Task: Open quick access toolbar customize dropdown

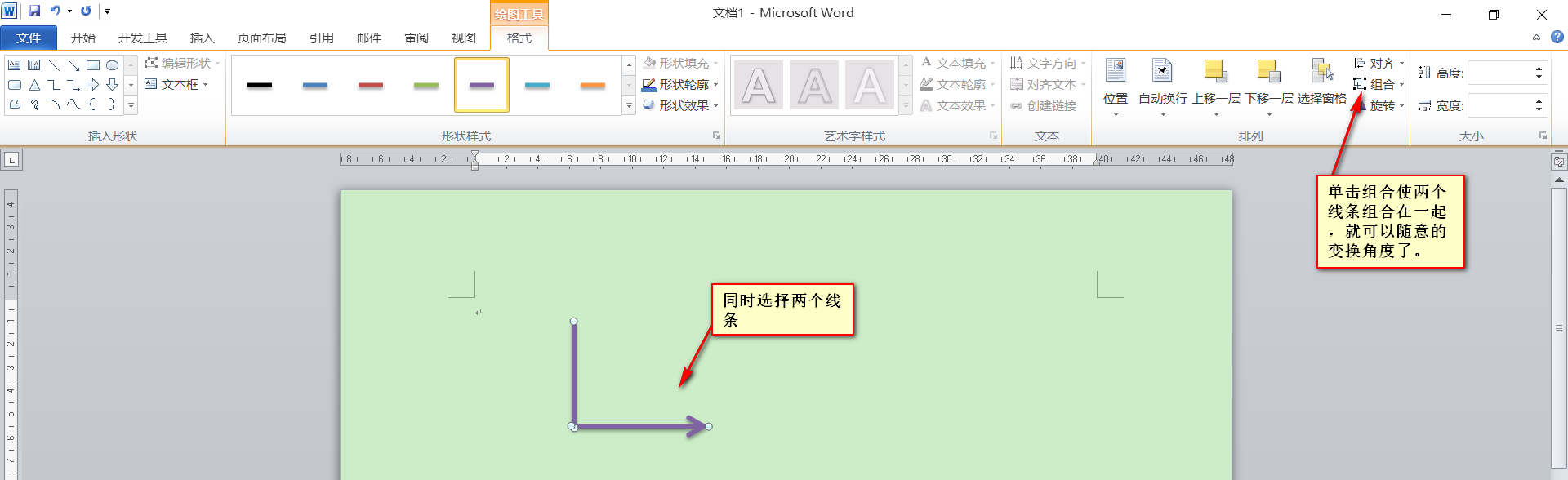Action: tap(107, 11)
